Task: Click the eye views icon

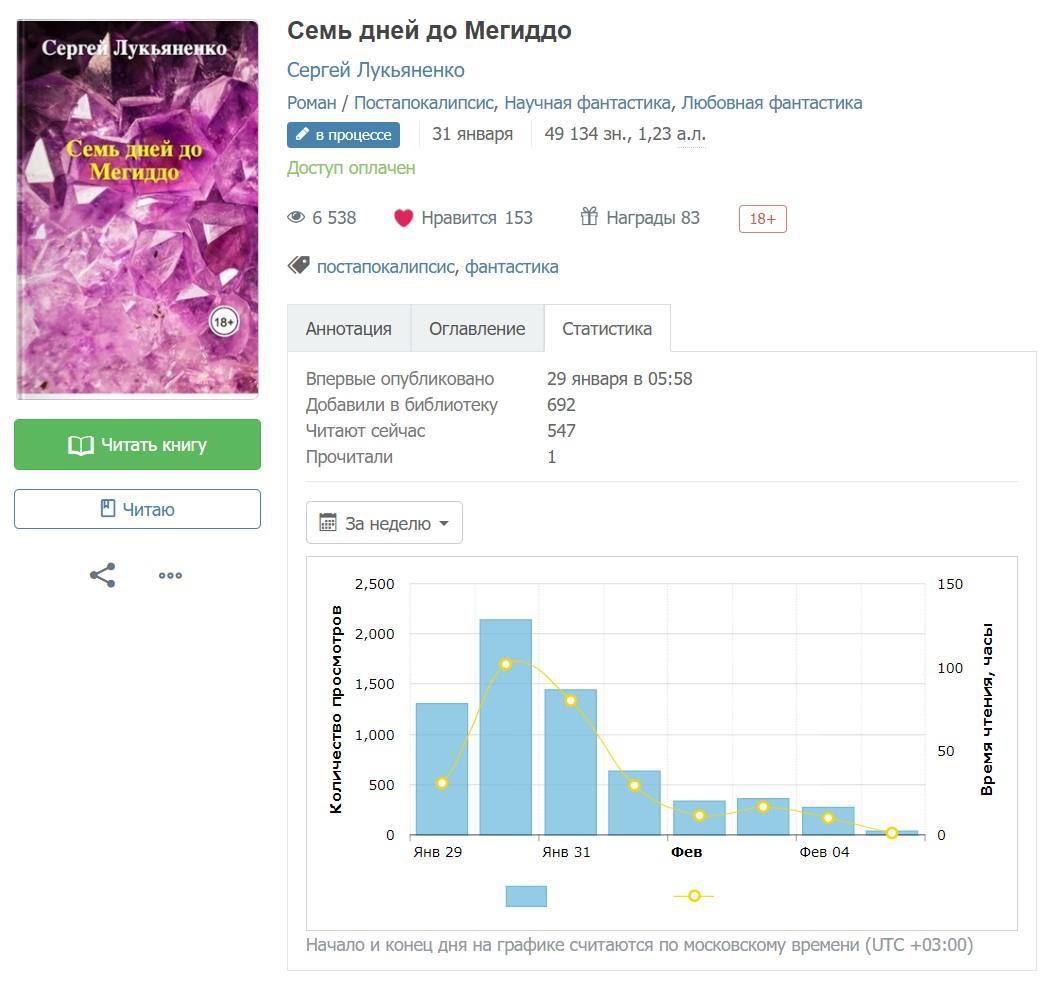Action: 296,218
